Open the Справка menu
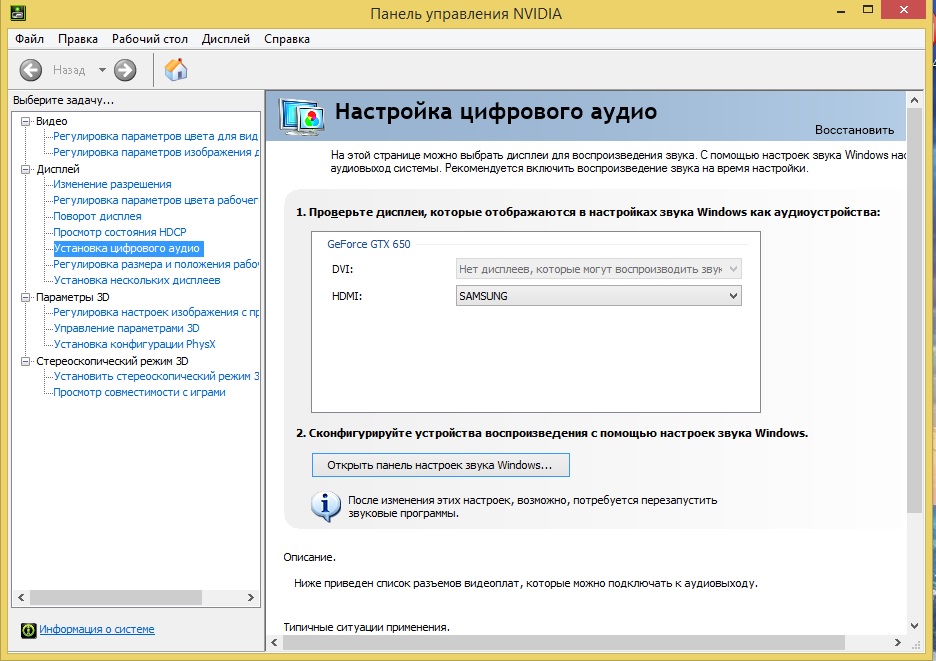 (287, 39)
